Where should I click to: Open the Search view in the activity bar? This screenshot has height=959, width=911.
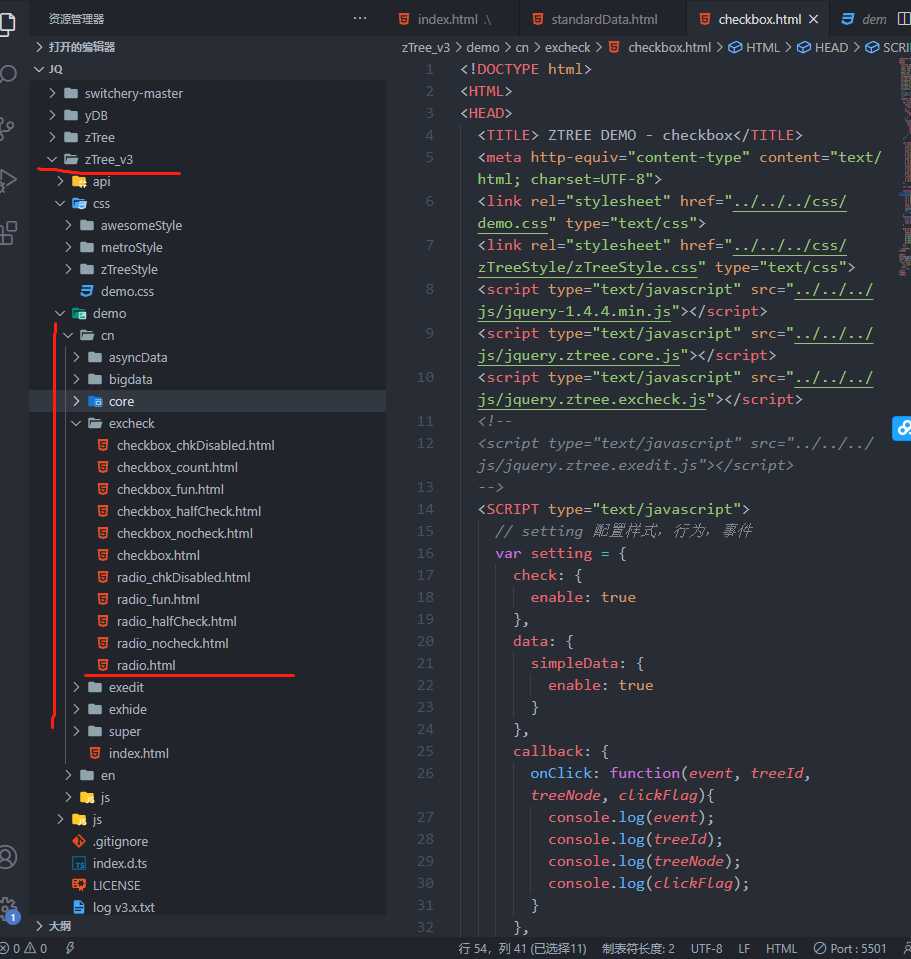7,75
